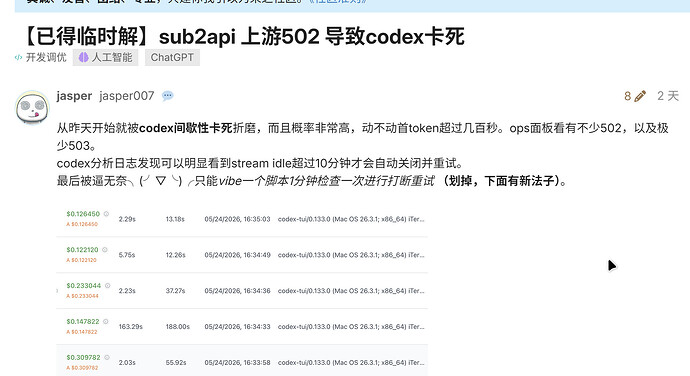Click the 2 天 post date
The width and height of the screenshot is (690, 376).
tap(668, 96)
